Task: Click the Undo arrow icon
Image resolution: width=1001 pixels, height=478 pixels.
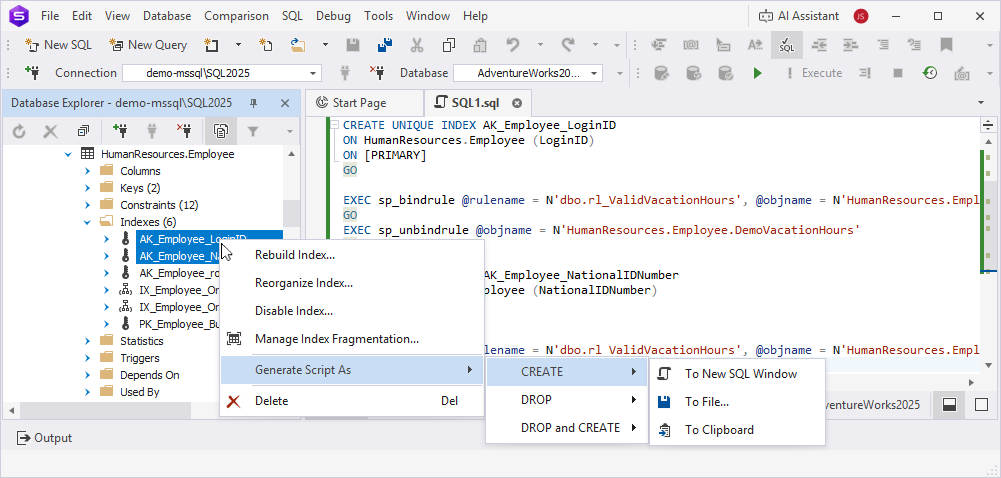Action: coord(512,45)
